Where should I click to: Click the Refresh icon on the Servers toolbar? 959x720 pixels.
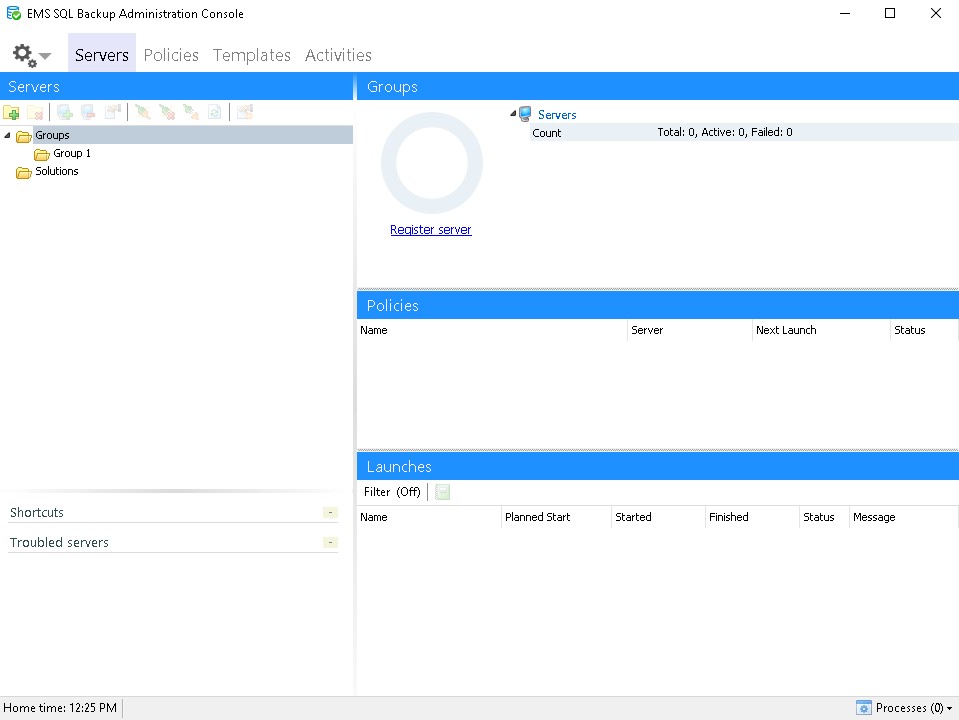[x=215, y=112]
